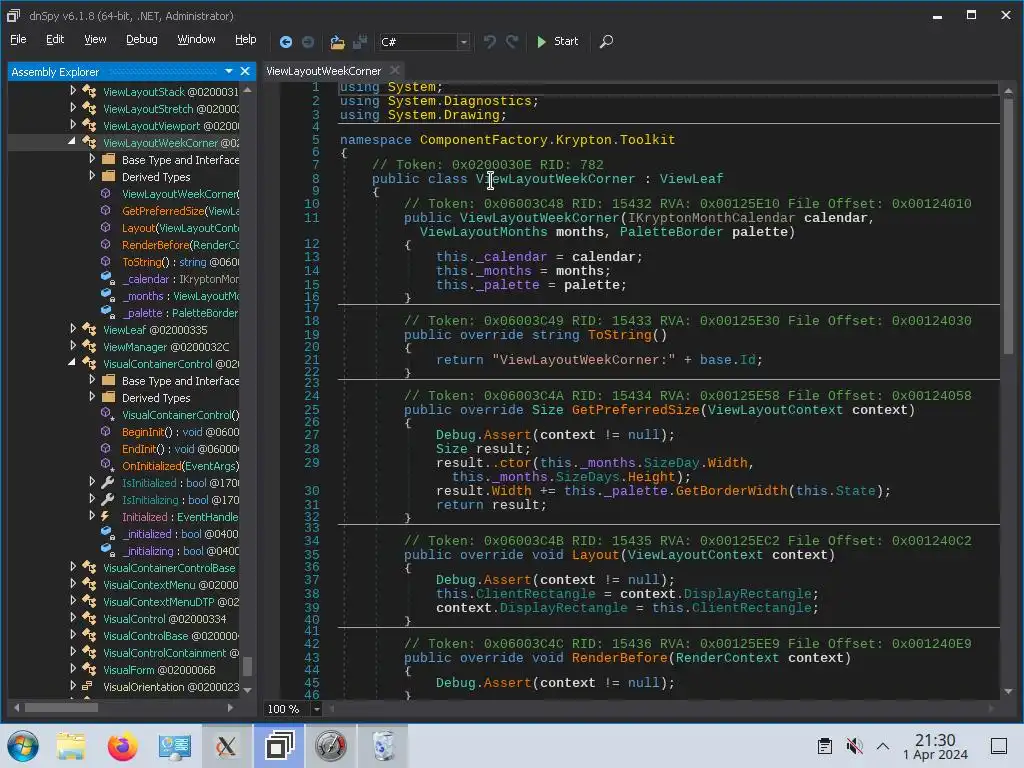Click the lightning icon beside Initialized event
This screenshot has width=1024, height=768.
(107, 517)
